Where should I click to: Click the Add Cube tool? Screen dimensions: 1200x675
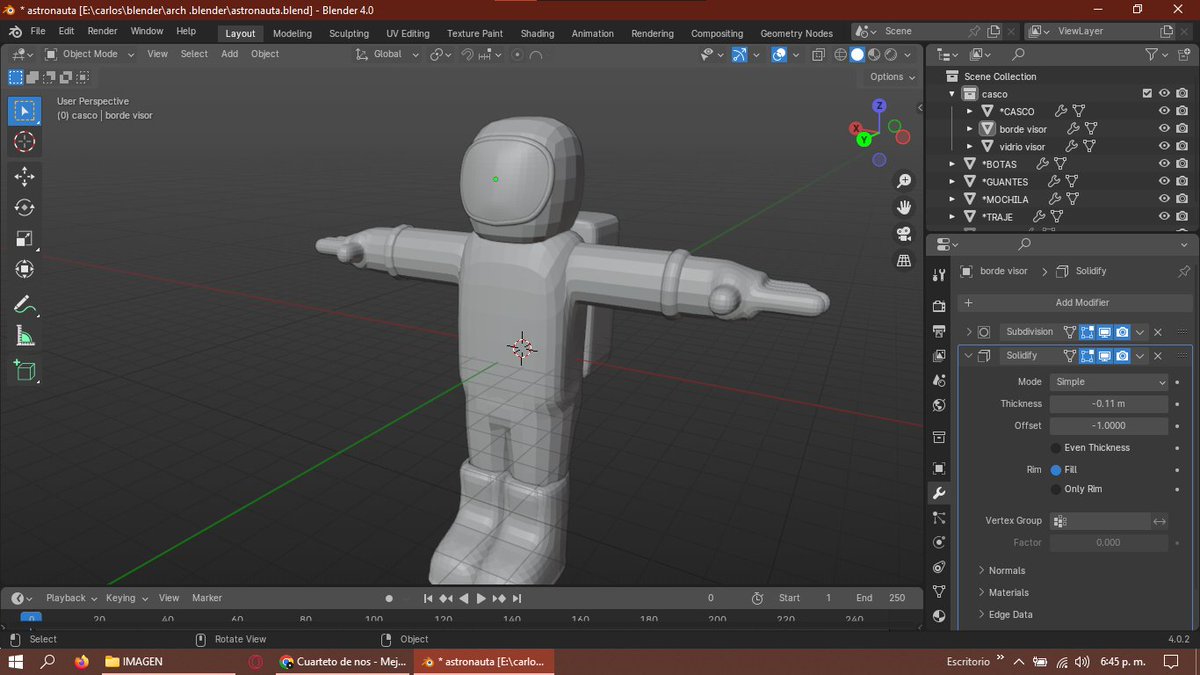click(x=25, y=371)
